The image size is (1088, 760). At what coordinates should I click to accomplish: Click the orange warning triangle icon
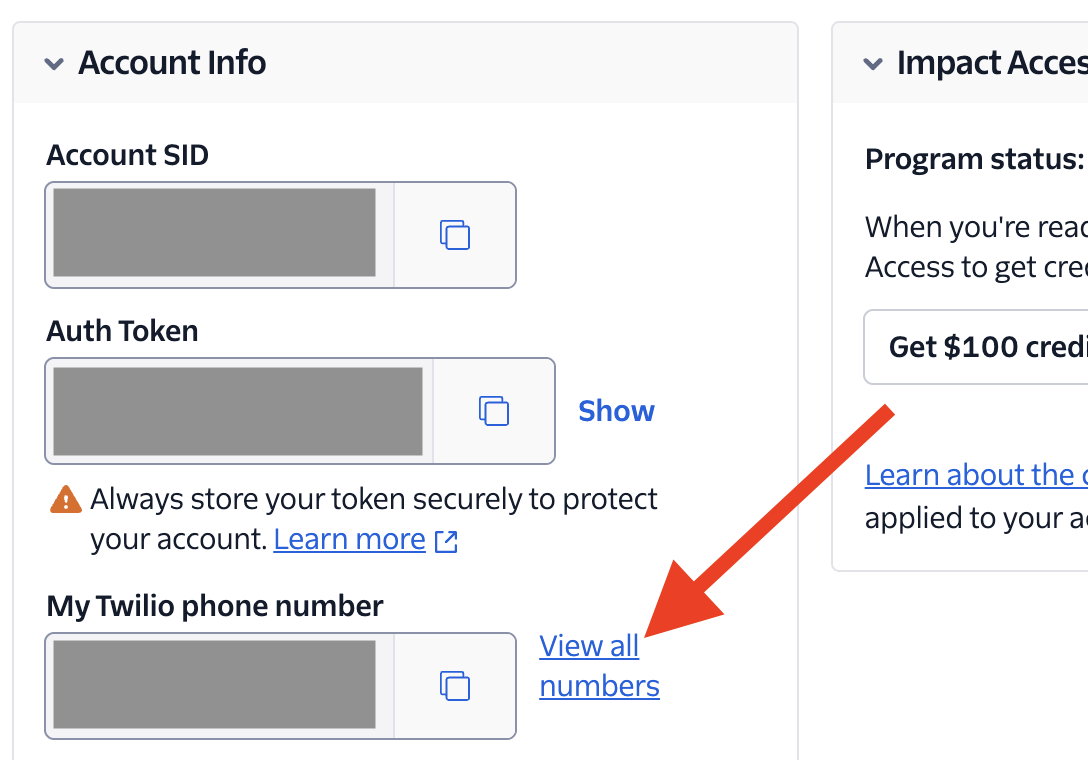coord(66,499)
